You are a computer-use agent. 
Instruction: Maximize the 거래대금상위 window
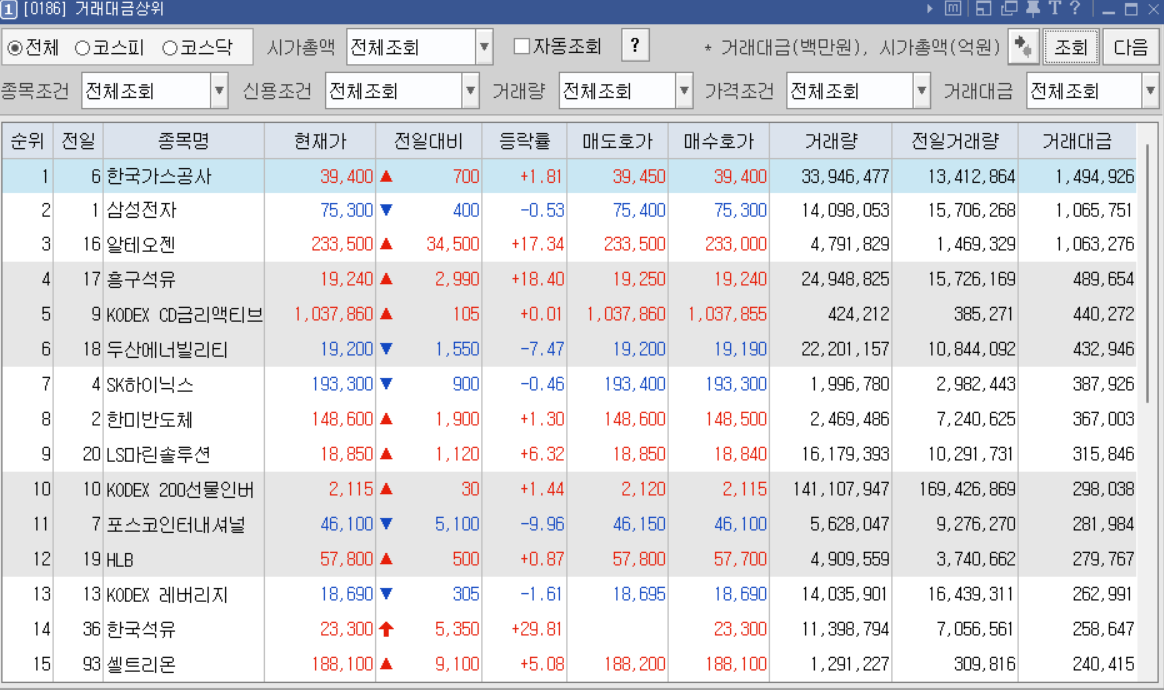(1131, 10)
